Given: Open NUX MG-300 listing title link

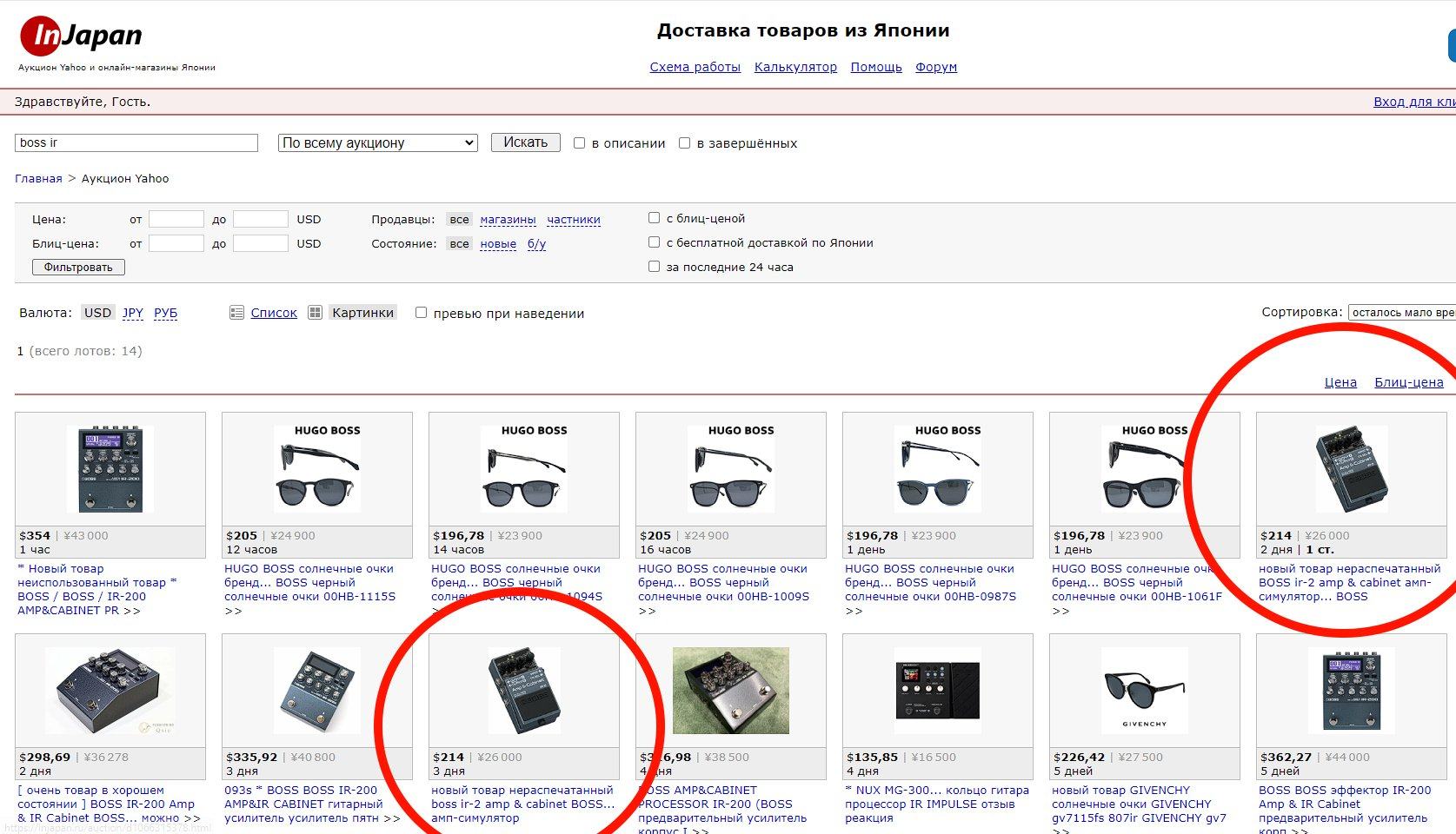Looking at the screenshot, I should point(937,804).
